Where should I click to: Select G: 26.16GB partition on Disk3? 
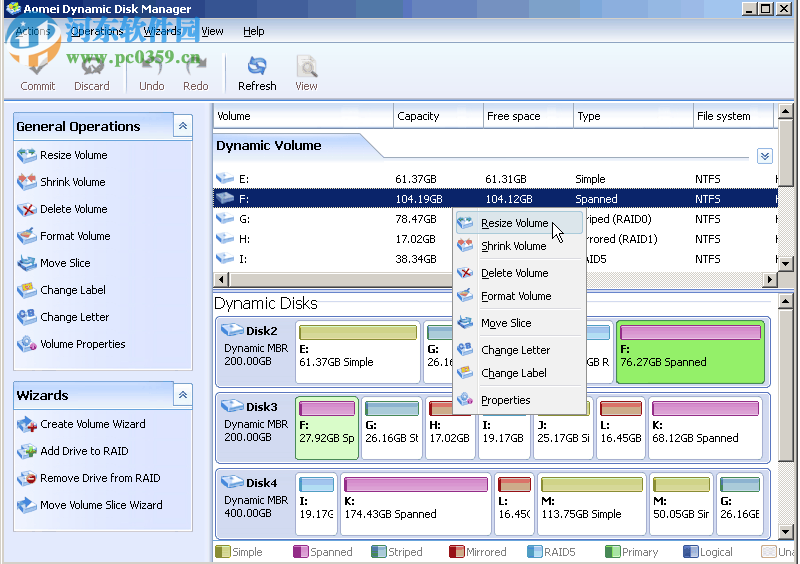[x=392, y=428]
